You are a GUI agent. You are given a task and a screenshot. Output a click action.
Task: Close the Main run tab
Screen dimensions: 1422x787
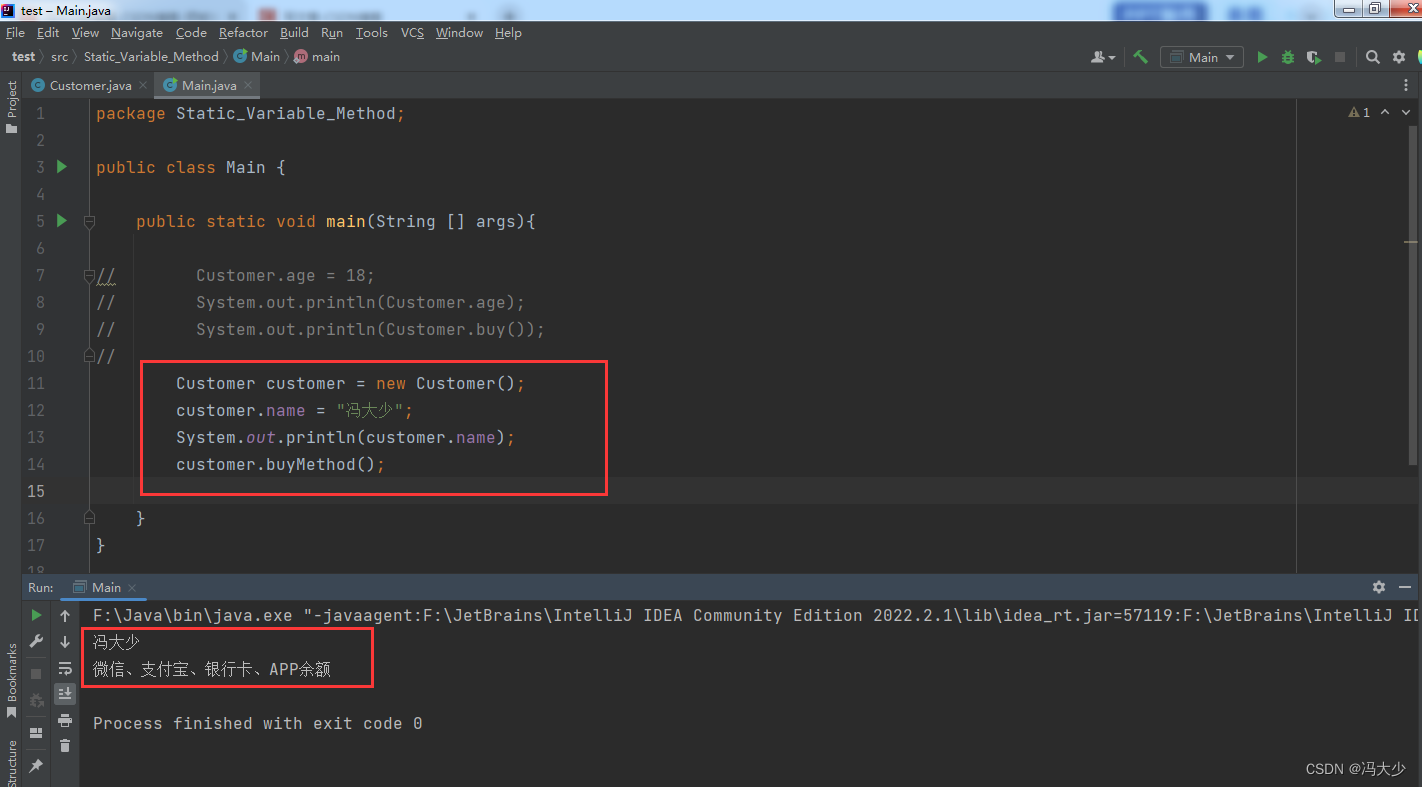(132, 588)
